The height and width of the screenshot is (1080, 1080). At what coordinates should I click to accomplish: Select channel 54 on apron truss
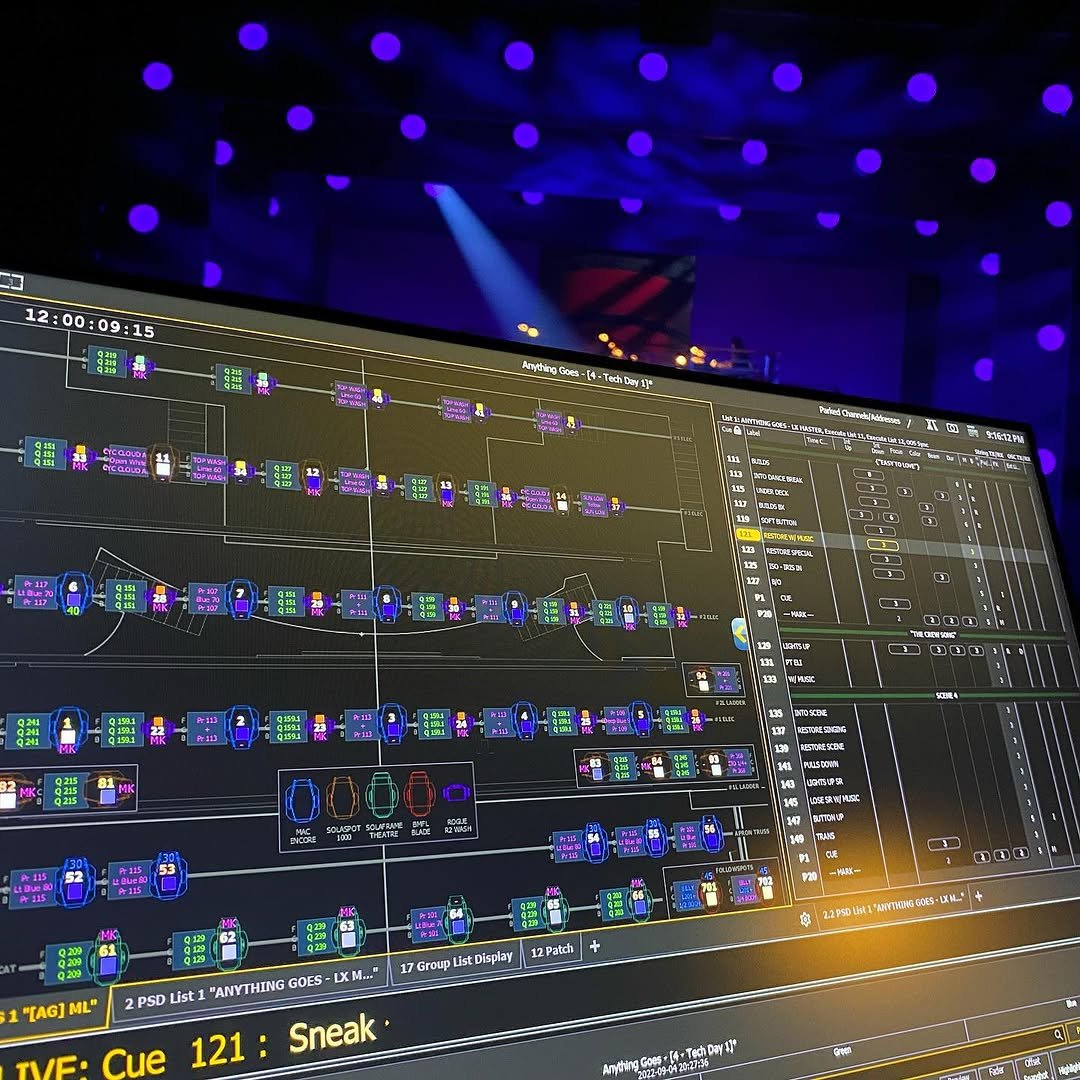[x=593, y=842]
